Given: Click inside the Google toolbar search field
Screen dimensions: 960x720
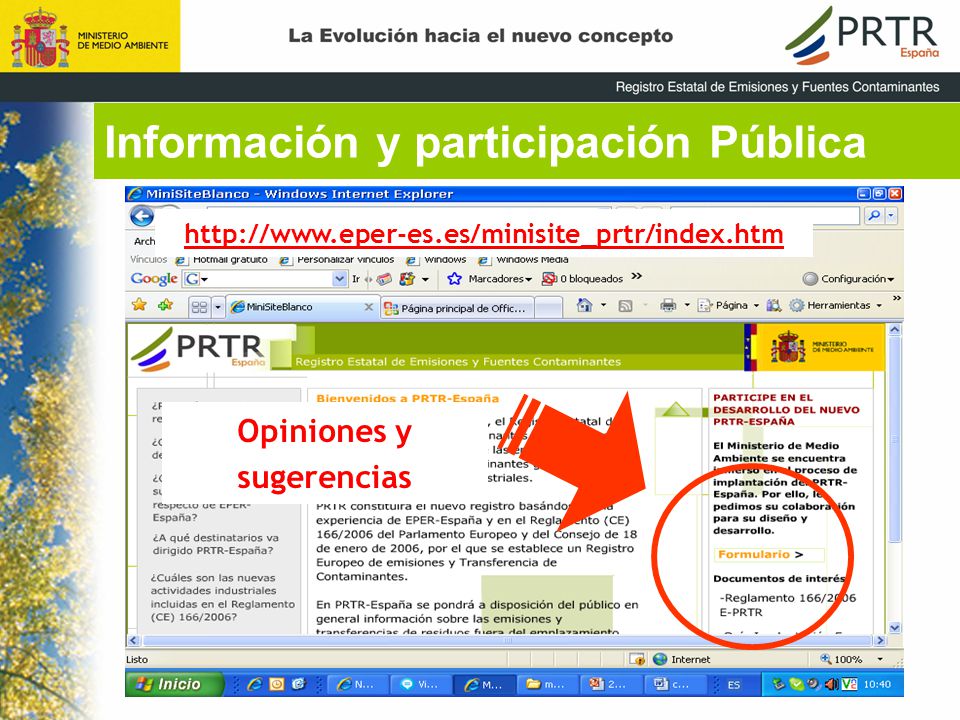Looking at the screenshot, I should [x=269, y=279].
